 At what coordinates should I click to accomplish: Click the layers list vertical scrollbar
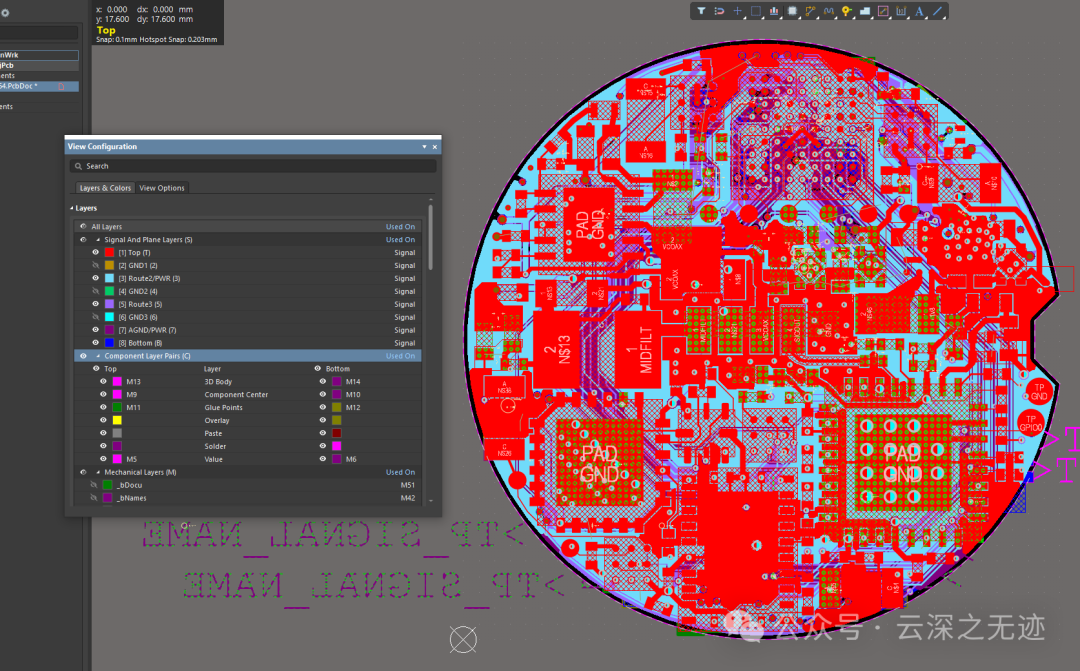(431, 238)
